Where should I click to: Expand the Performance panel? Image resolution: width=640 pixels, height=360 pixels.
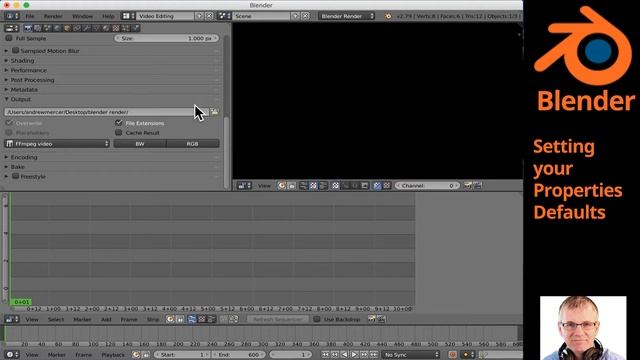(x=29, y=70)
